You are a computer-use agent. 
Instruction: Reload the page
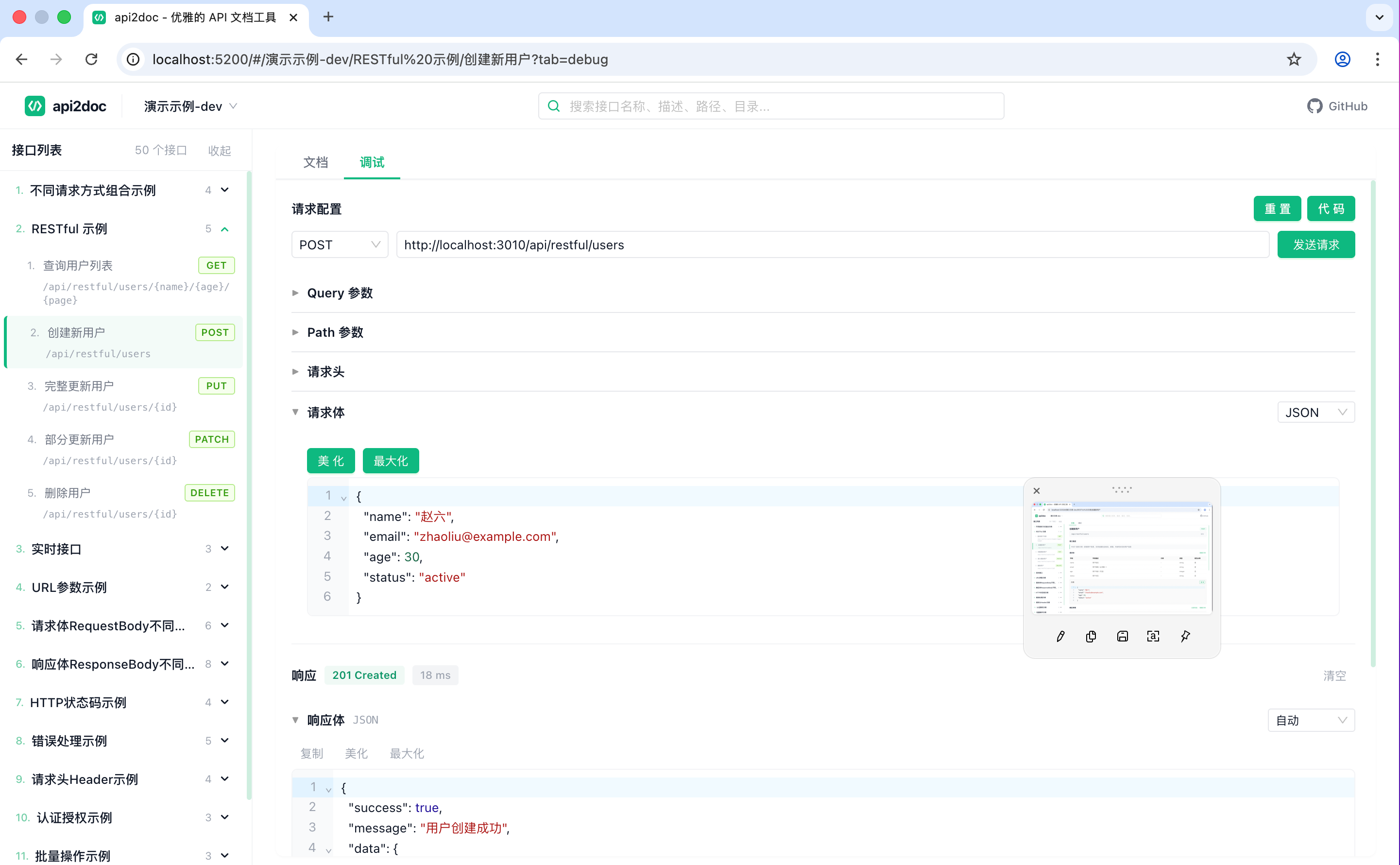coord(91,59)
